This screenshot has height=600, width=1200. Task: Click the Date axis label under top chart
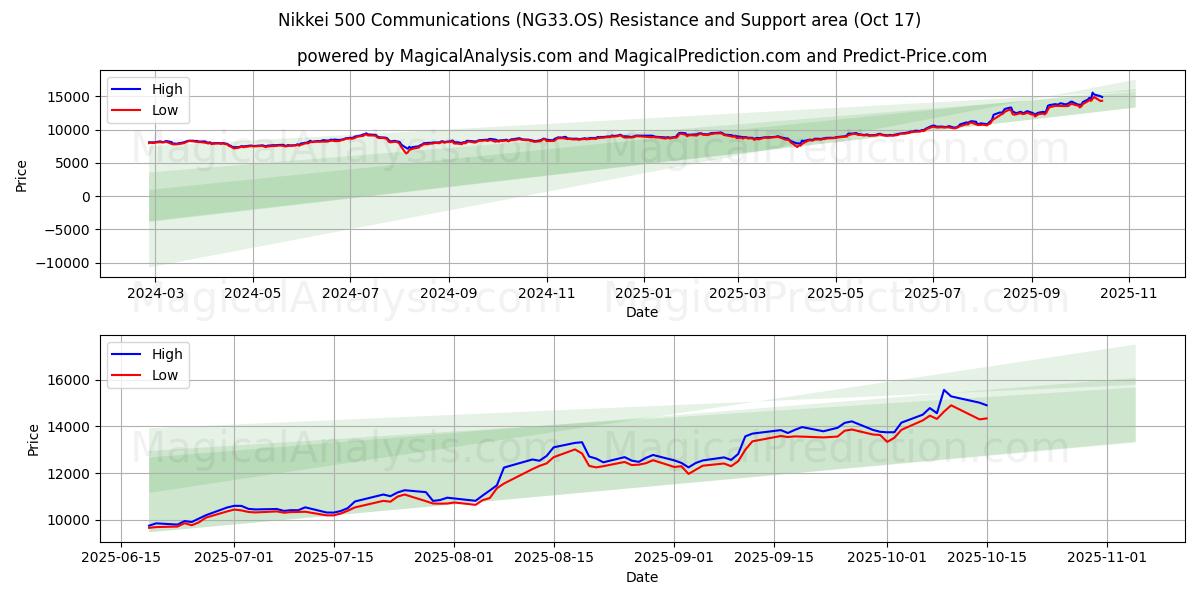[x=641, y=312]
